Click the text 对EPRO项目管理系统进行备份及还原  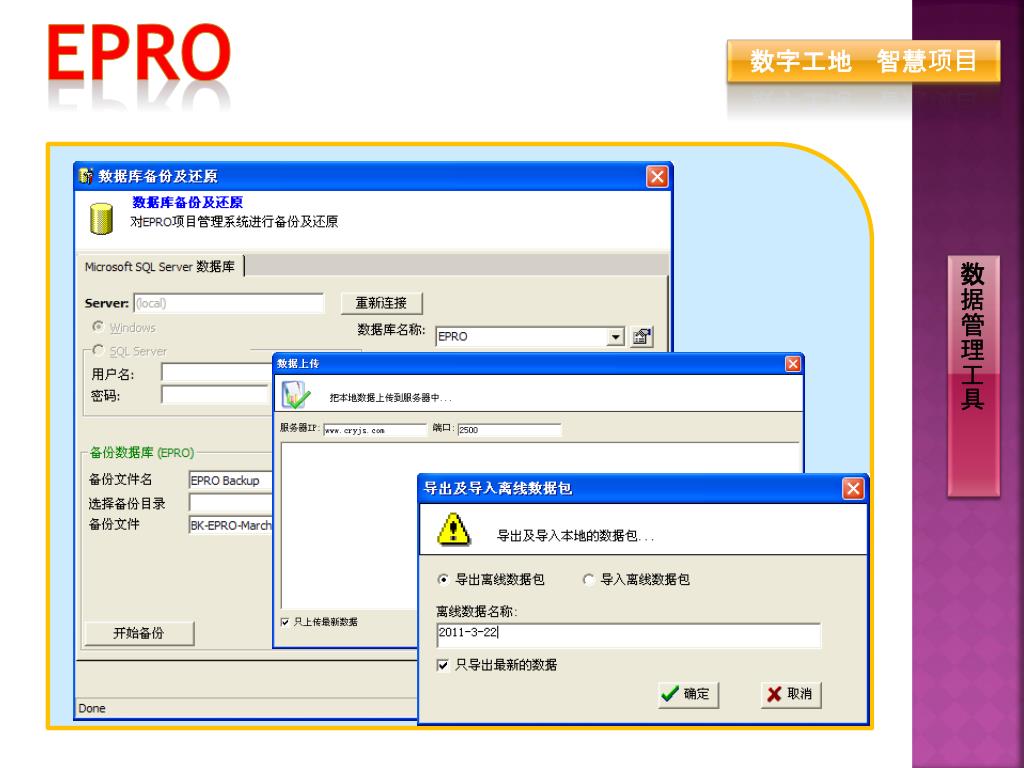click(234, 222)
